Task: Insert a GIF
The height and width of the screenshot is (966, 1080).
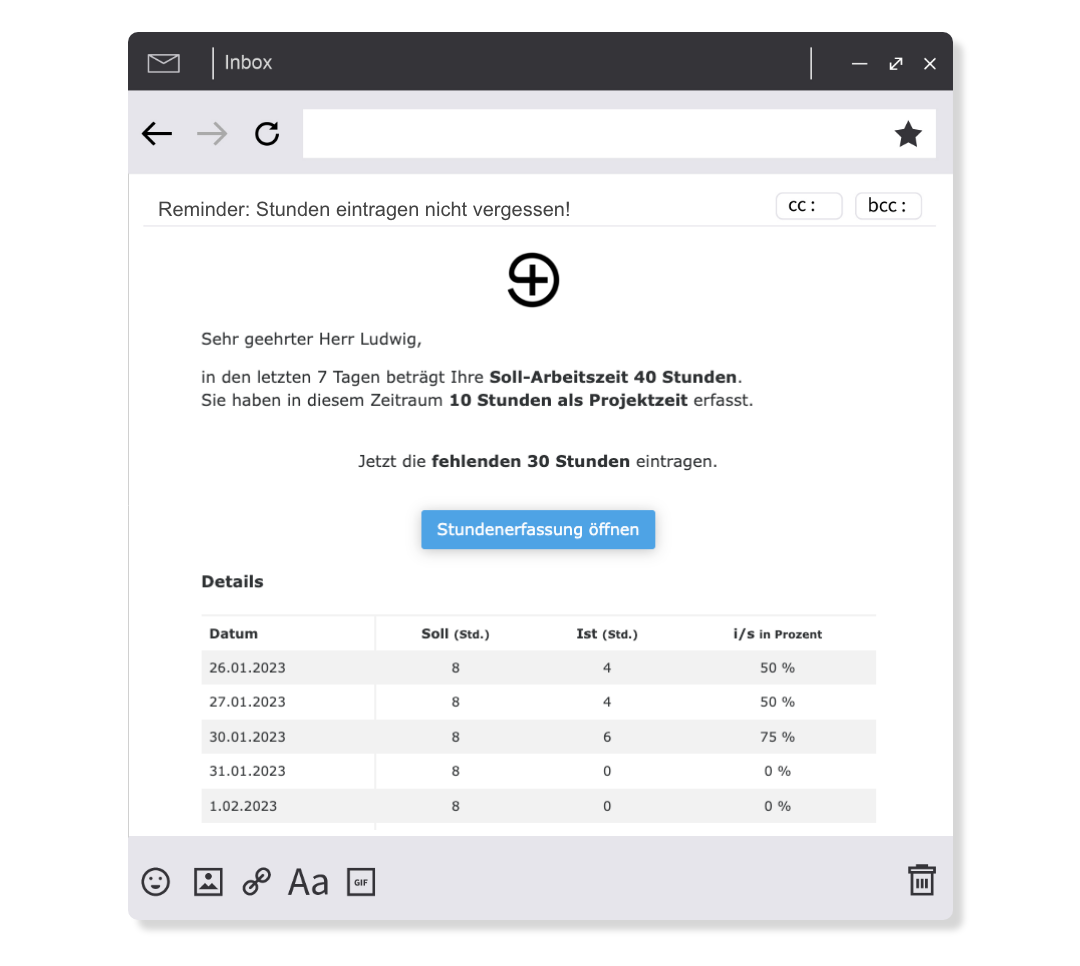Action: tap(361, 882)
